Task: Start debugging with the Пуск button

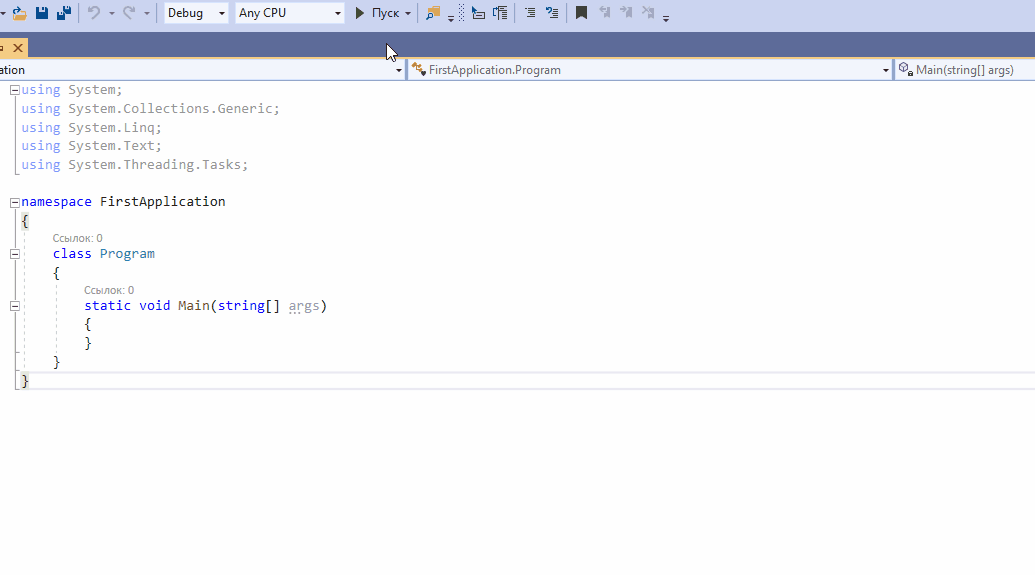Action: click(377, 13)
